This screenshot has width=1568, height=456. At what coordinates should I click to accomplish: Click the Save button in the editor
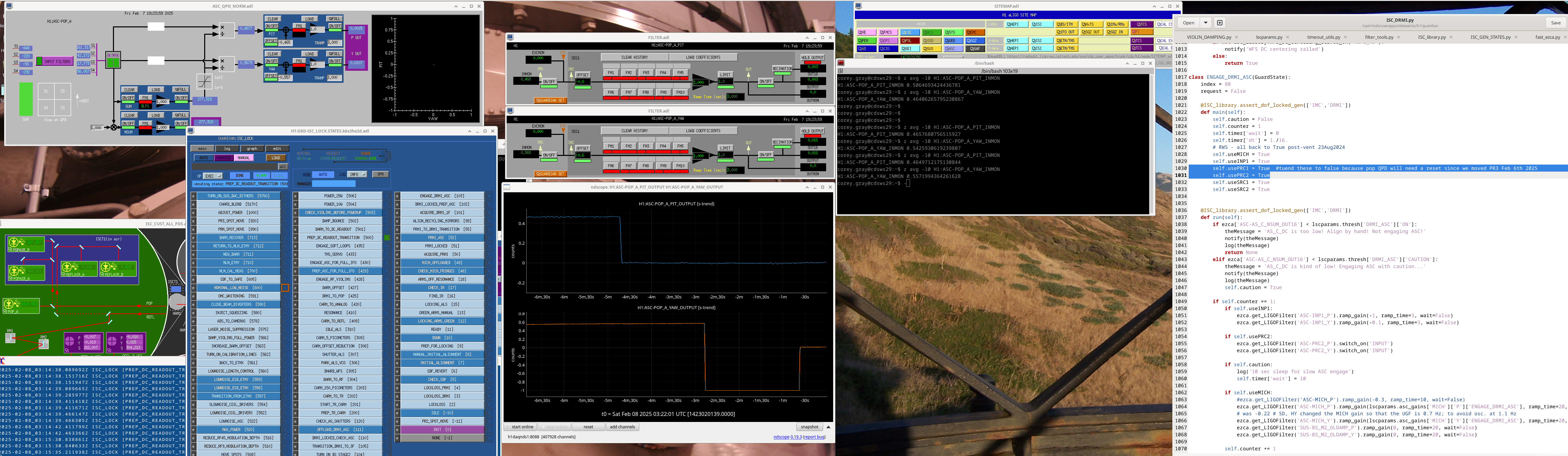(x=1556, y=22)
